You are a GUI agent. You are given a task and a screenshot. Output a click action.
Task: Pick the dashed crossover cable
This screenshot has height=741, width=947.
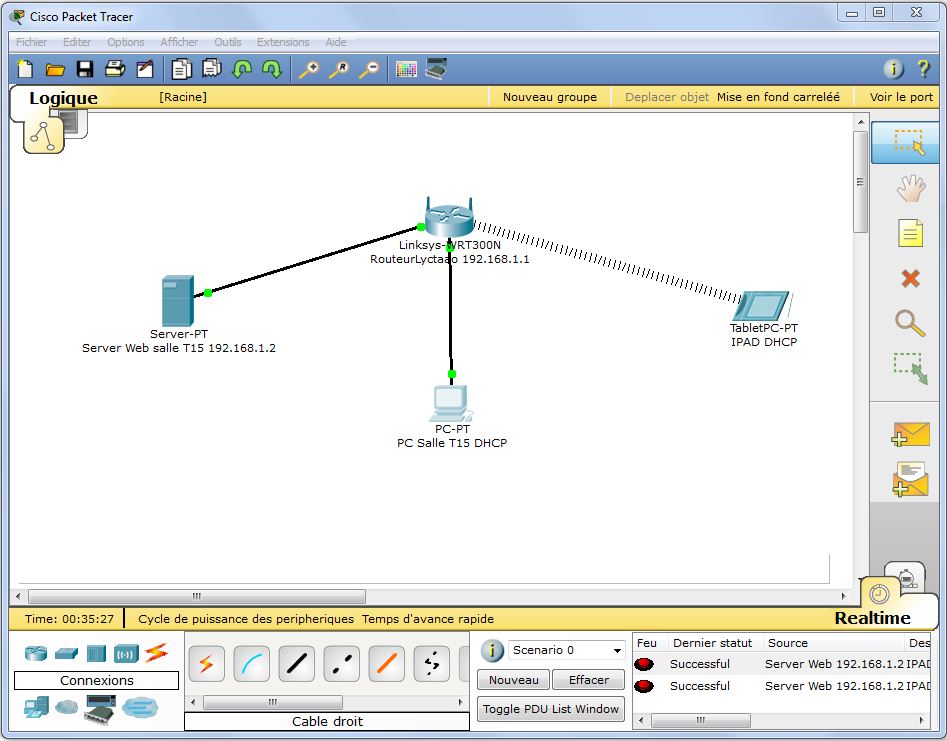(x=341, y=664)
